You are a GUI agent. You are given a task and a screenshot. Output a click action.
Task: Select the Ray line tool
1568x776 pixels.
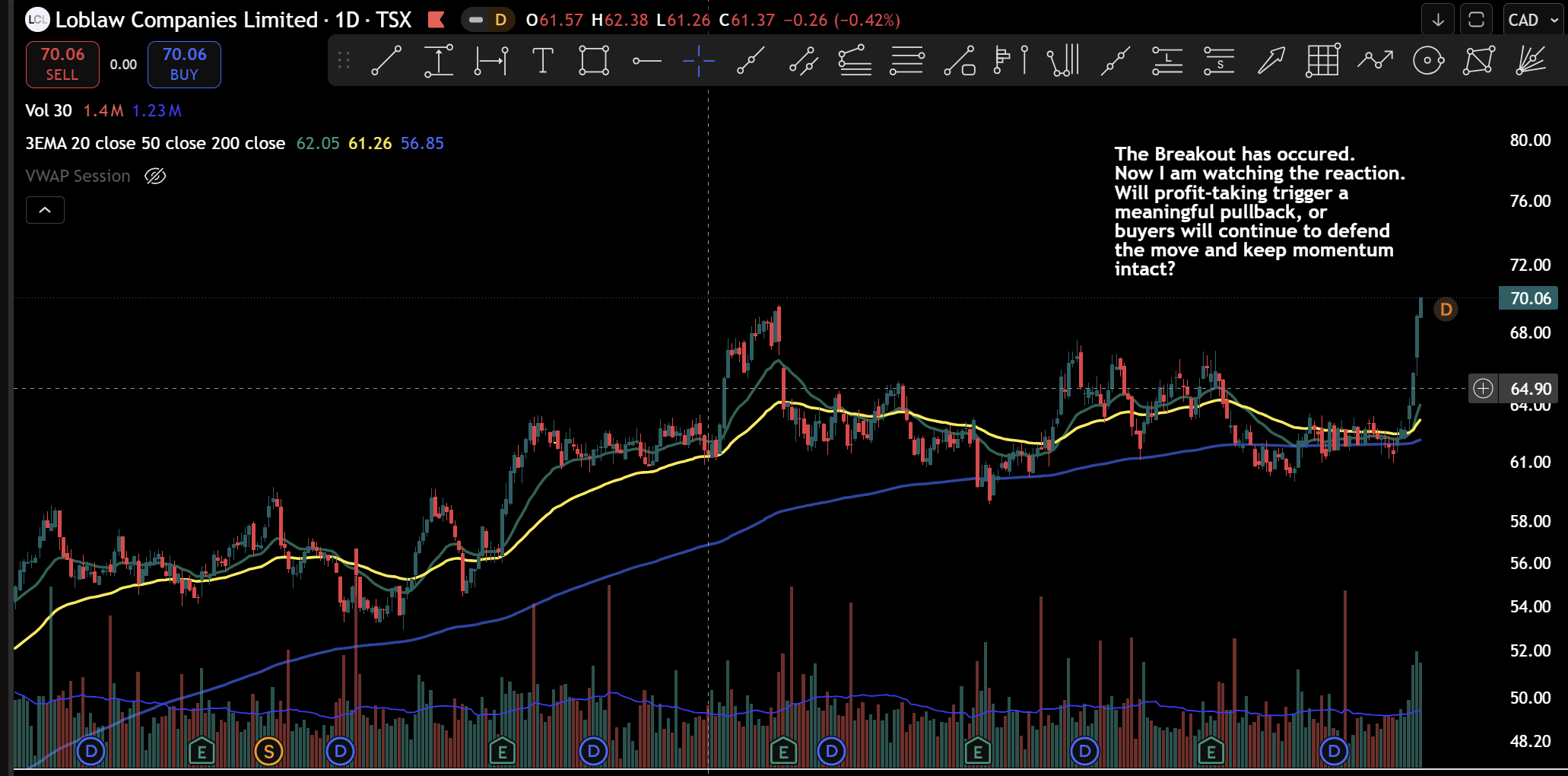(x=751, y=61)
